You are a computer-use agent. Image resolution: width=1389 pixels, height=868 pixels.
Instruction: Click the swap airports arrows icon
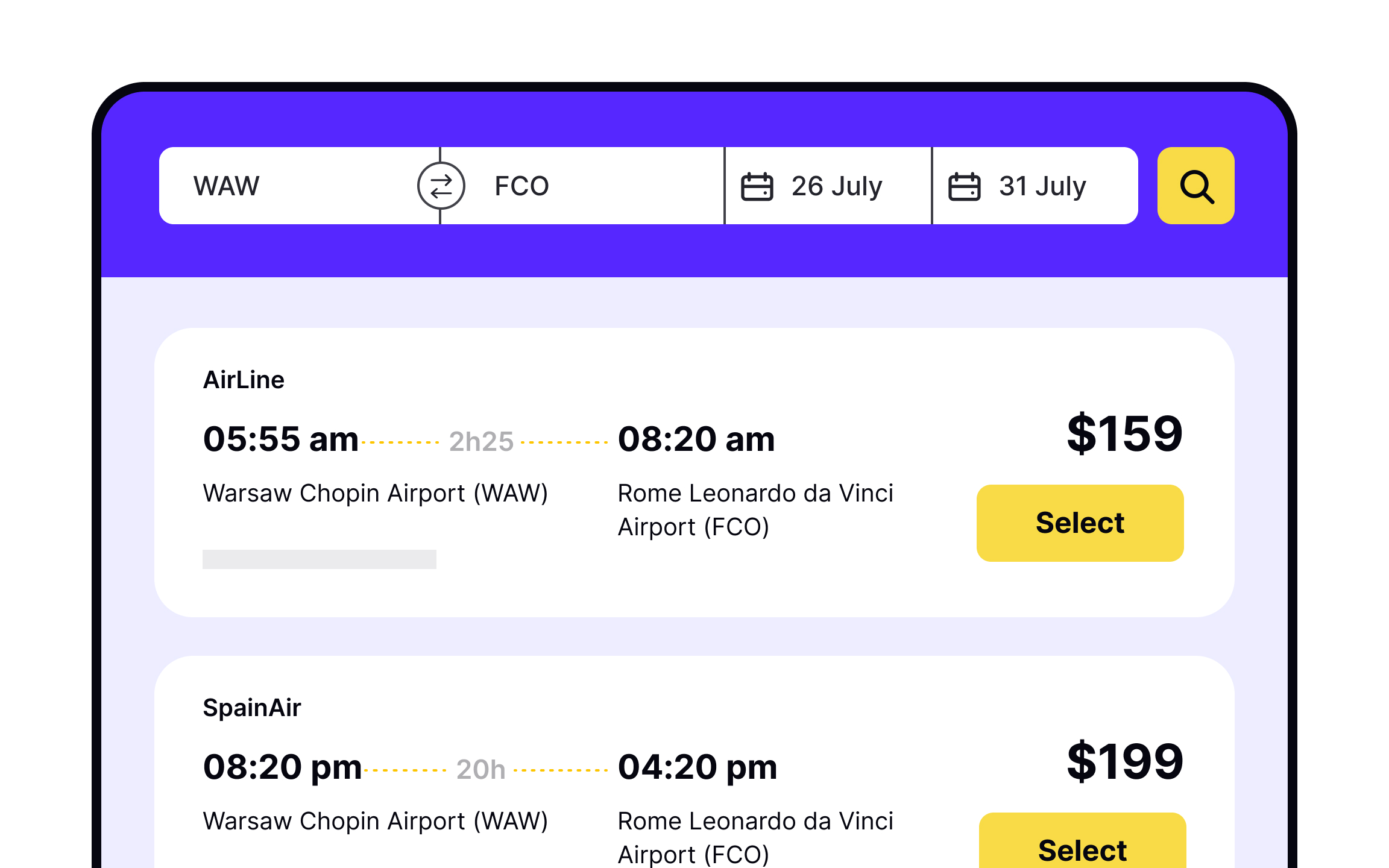click(x=441, y=186)
